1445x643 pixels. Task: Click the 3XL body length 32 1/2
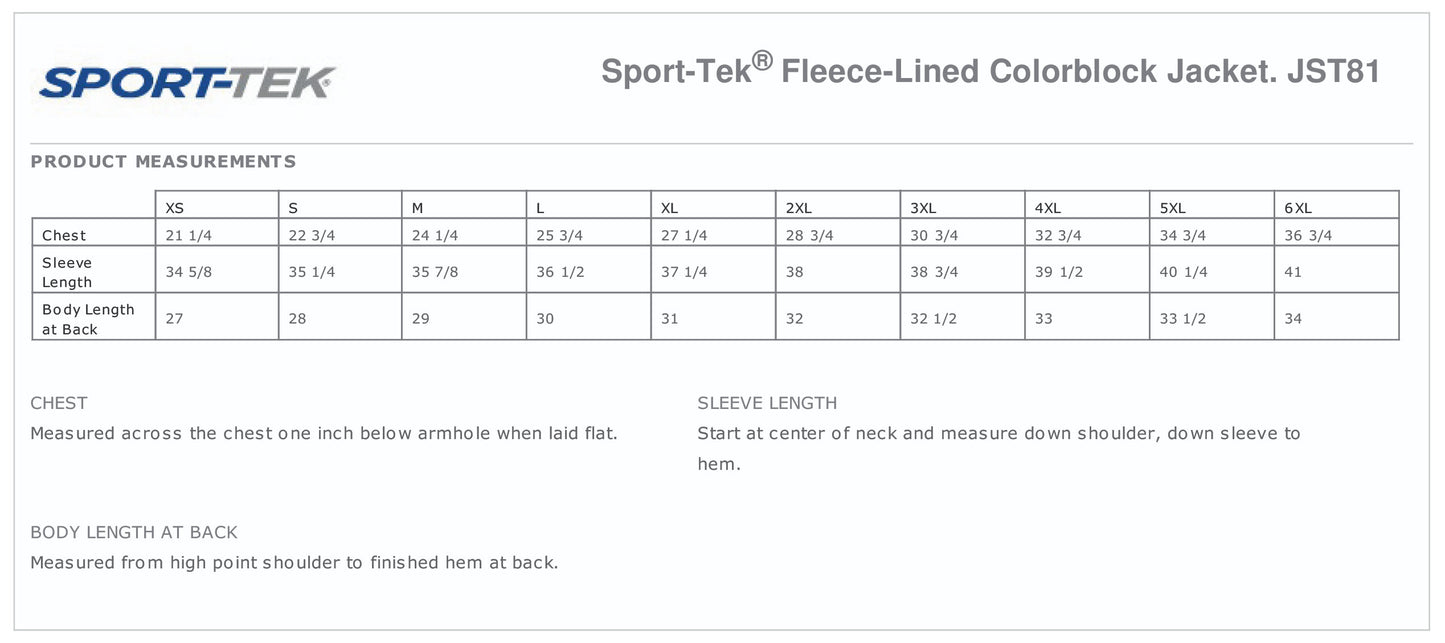[x=933, y=319]
